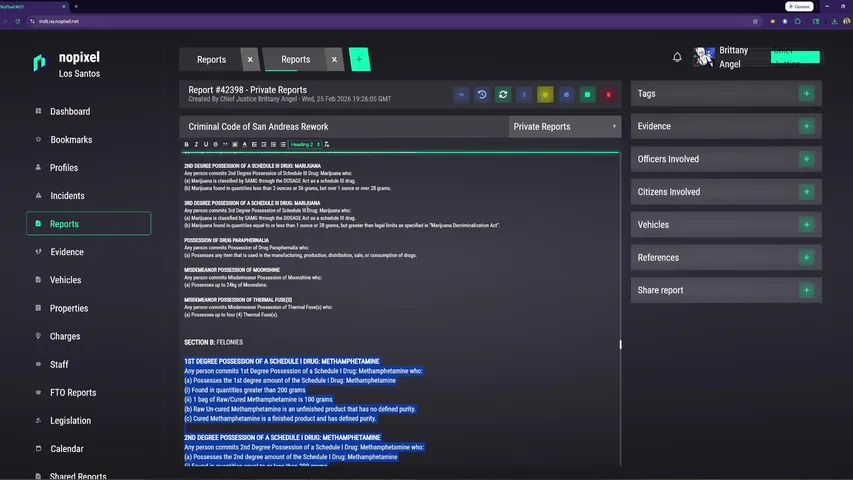Click the plus next to Share report
The height and width of the screenshot is (480, 853).
tap(807, 290)
